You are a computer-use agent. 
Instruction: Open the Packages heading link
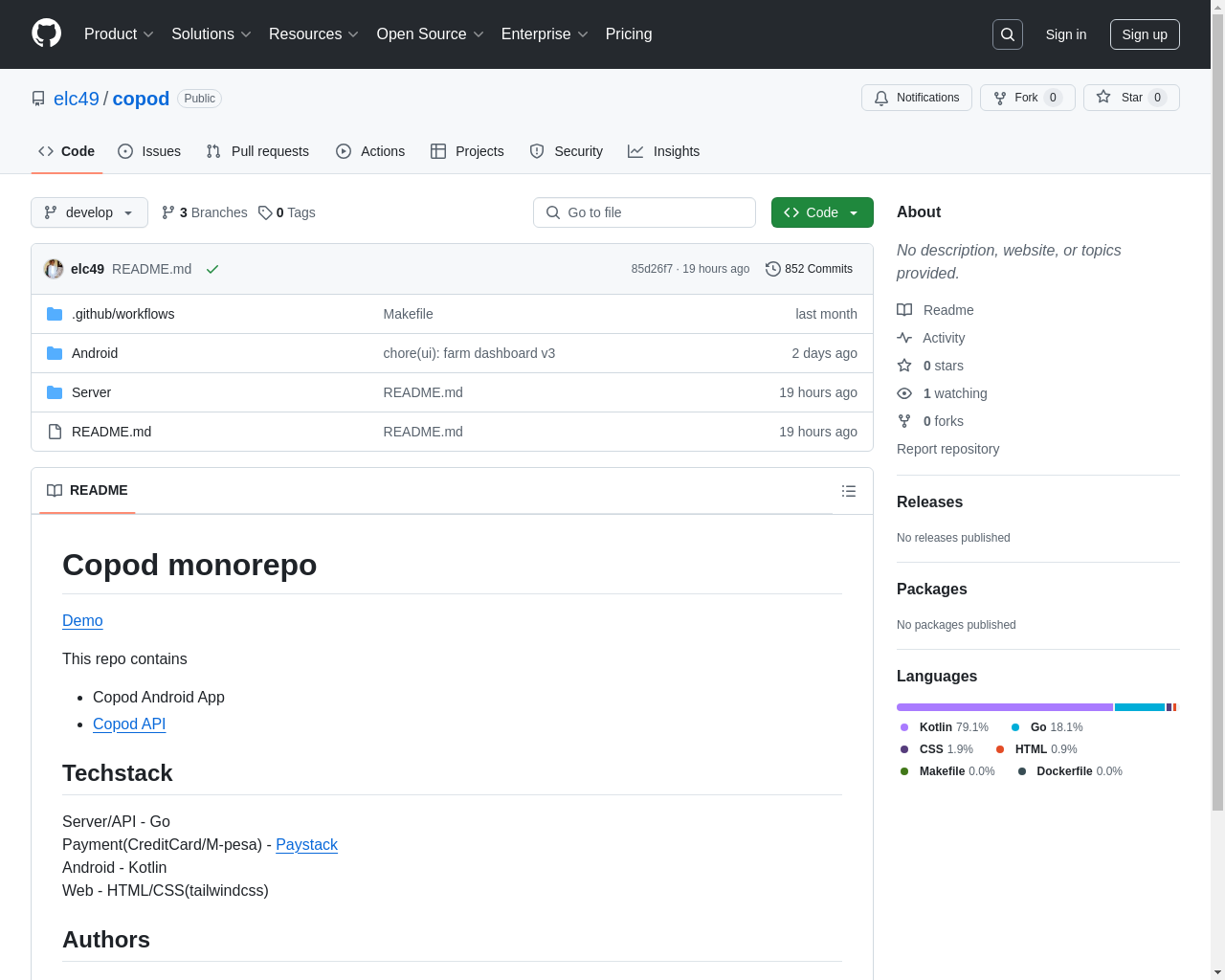click(931, 589)
